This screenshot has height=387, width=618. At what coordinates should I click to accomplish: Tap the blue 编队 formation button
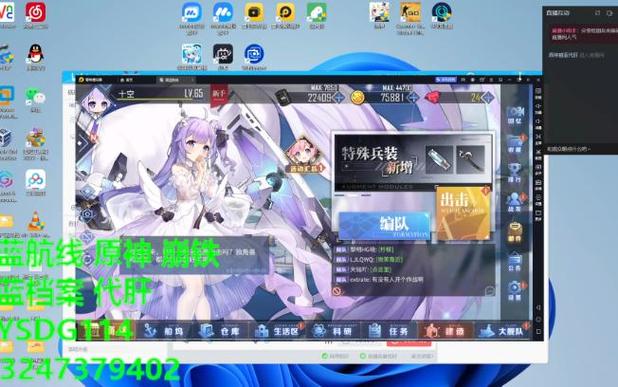384,225
